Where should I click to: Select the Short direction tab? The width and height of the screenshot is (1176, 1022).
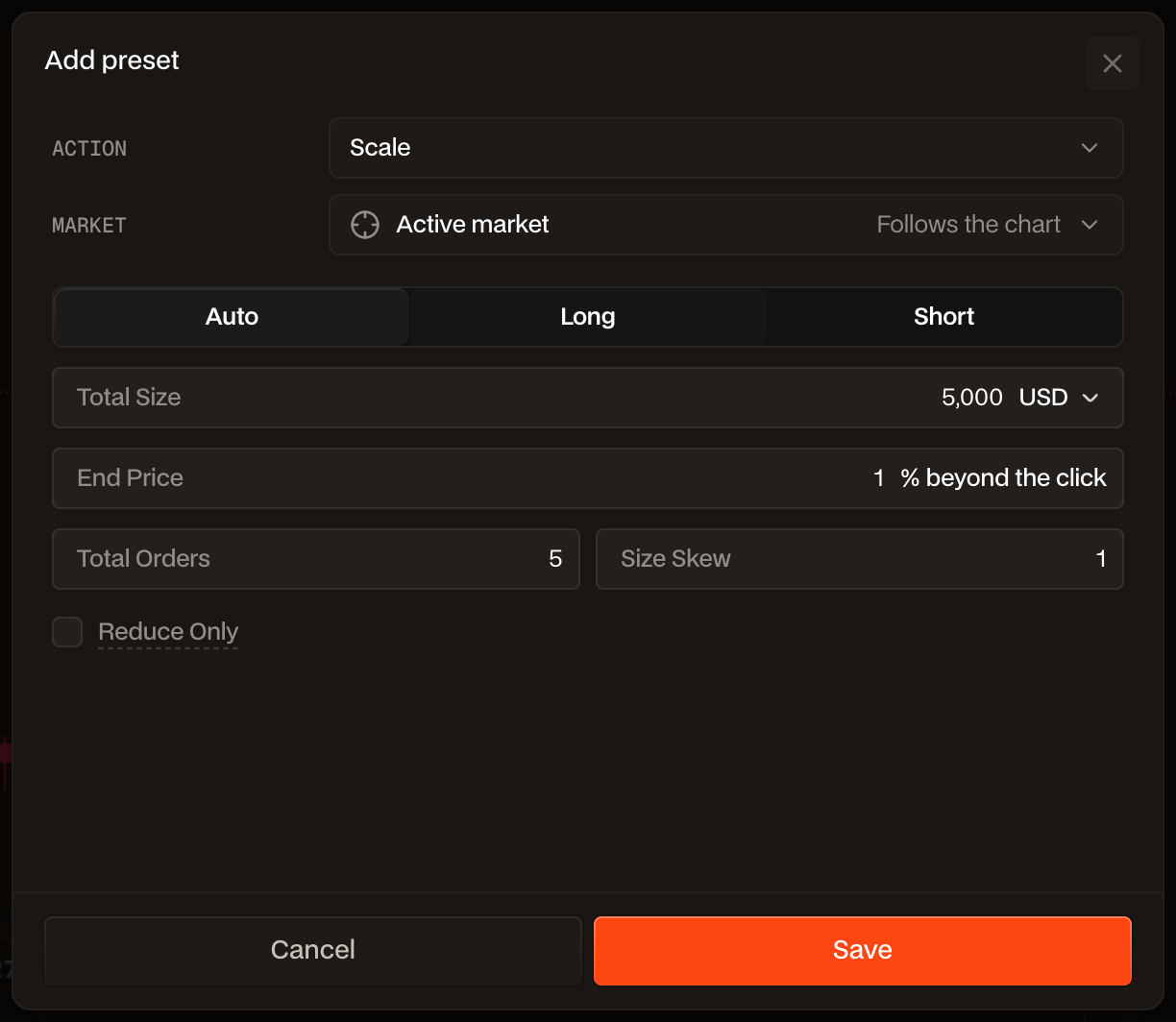click(x=943, y=317)
